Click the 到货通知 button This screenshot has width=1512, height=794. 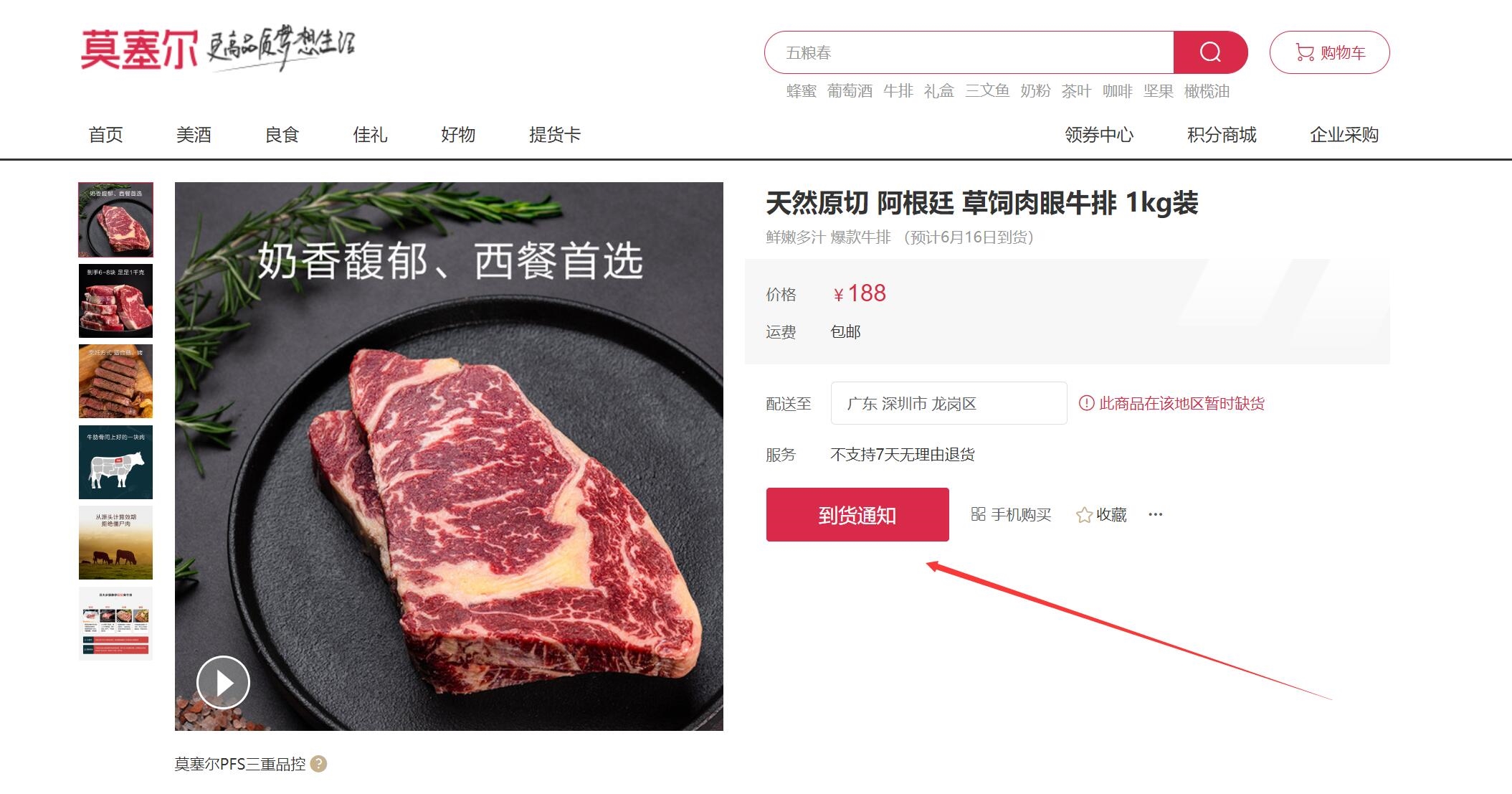click(857, 515)
